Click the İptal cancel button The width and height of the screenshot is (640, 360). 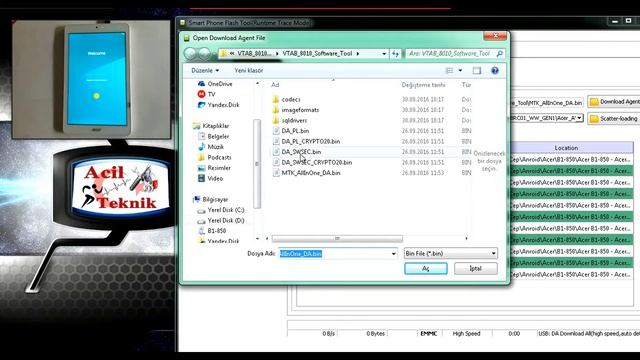pyautogui.click(x=476, y=269)
